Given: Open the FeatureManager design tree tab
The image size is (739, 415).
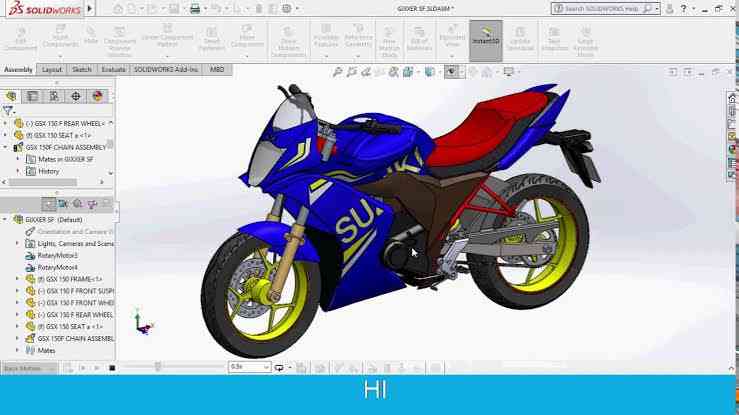Looking at the screenshot, I should 11,97.
